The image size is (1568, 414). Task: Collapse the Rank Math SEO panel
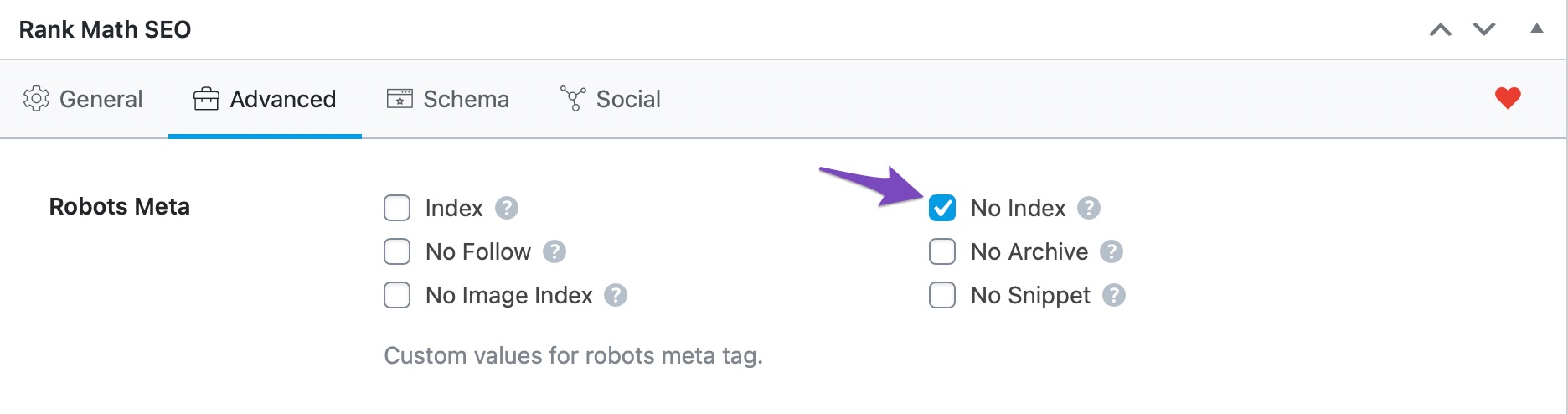tap(1537, 28)
